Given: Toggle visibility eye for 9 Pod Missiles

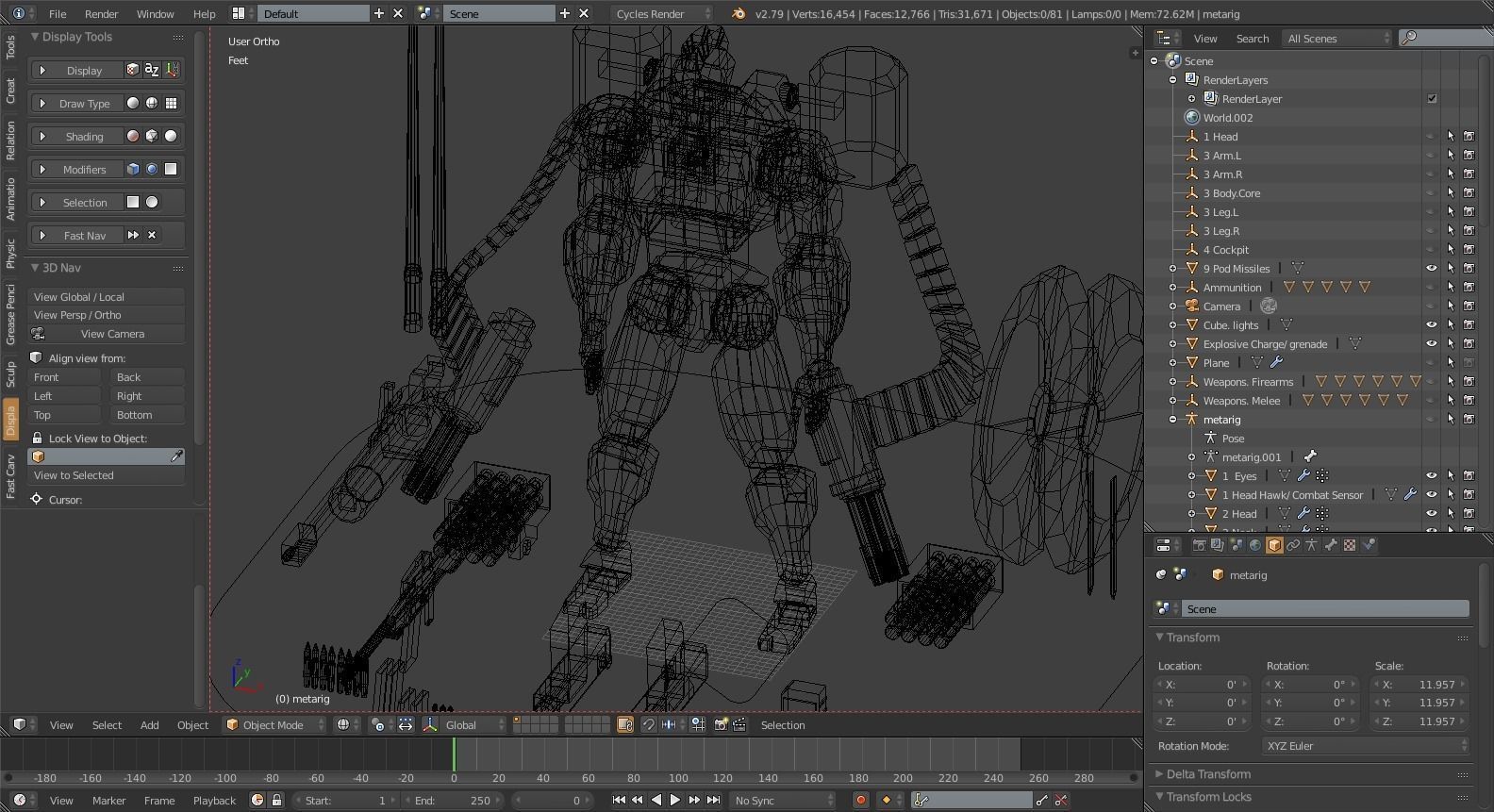Looking at the screenshot, I should coord(1431,268).
